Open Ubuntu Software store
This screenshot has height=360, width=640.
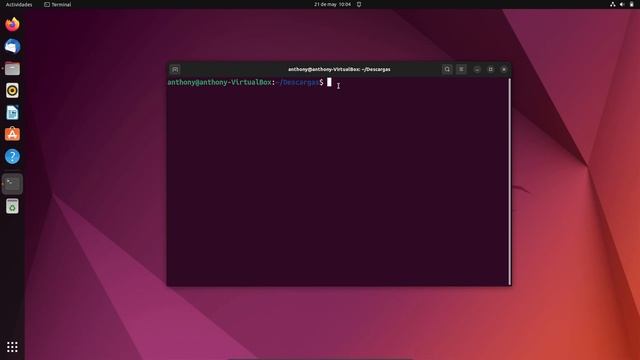(x=12, y=134)
